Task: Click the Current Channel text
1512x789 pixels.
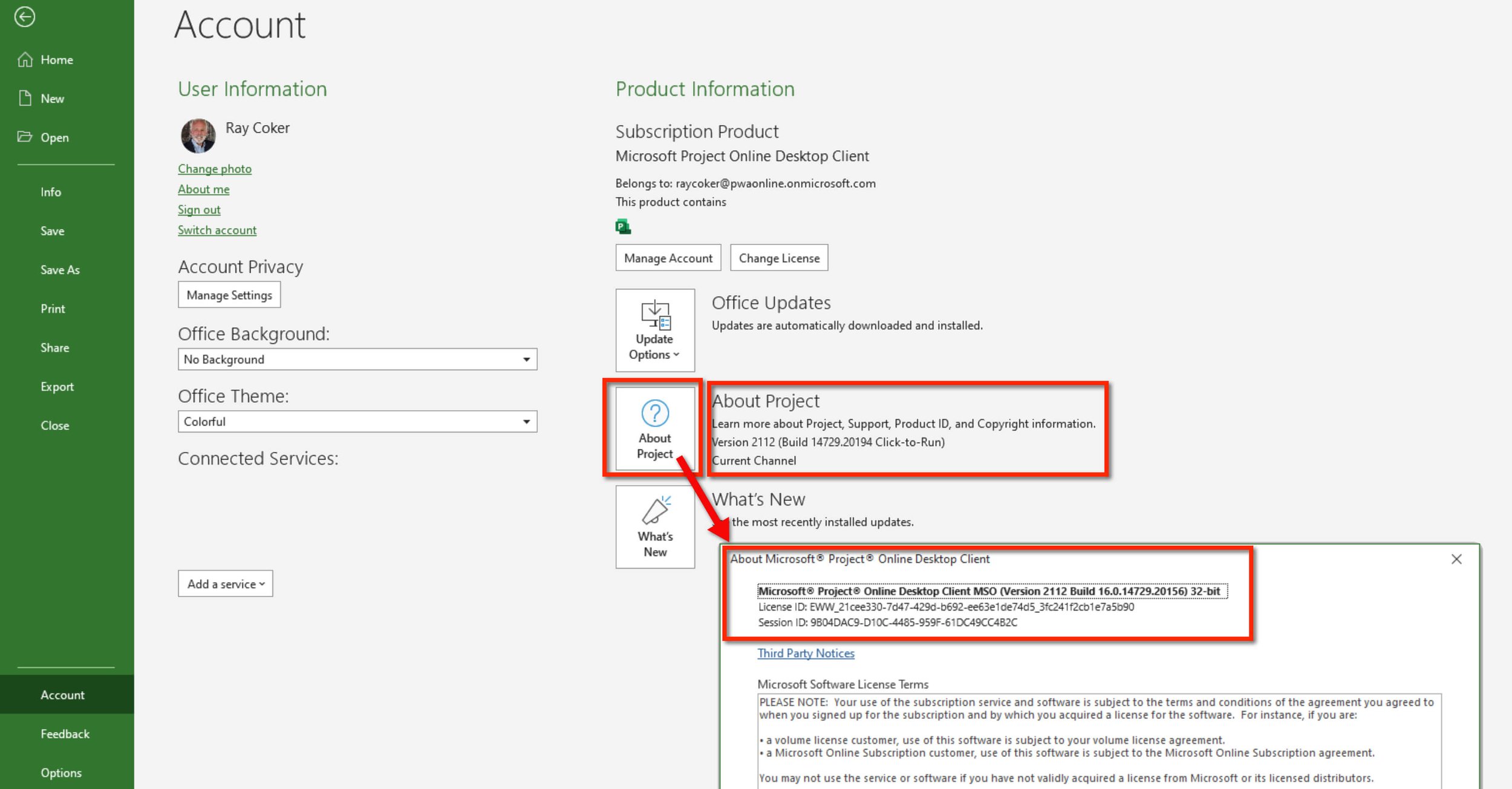Action: pos(754,460)
